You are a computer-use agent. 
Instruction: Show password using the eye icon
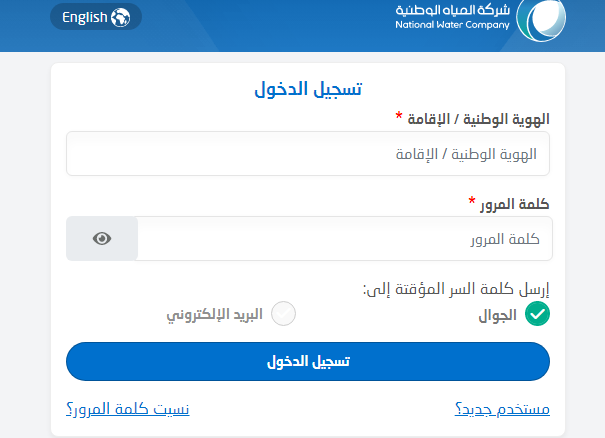[x=102, y=238]
